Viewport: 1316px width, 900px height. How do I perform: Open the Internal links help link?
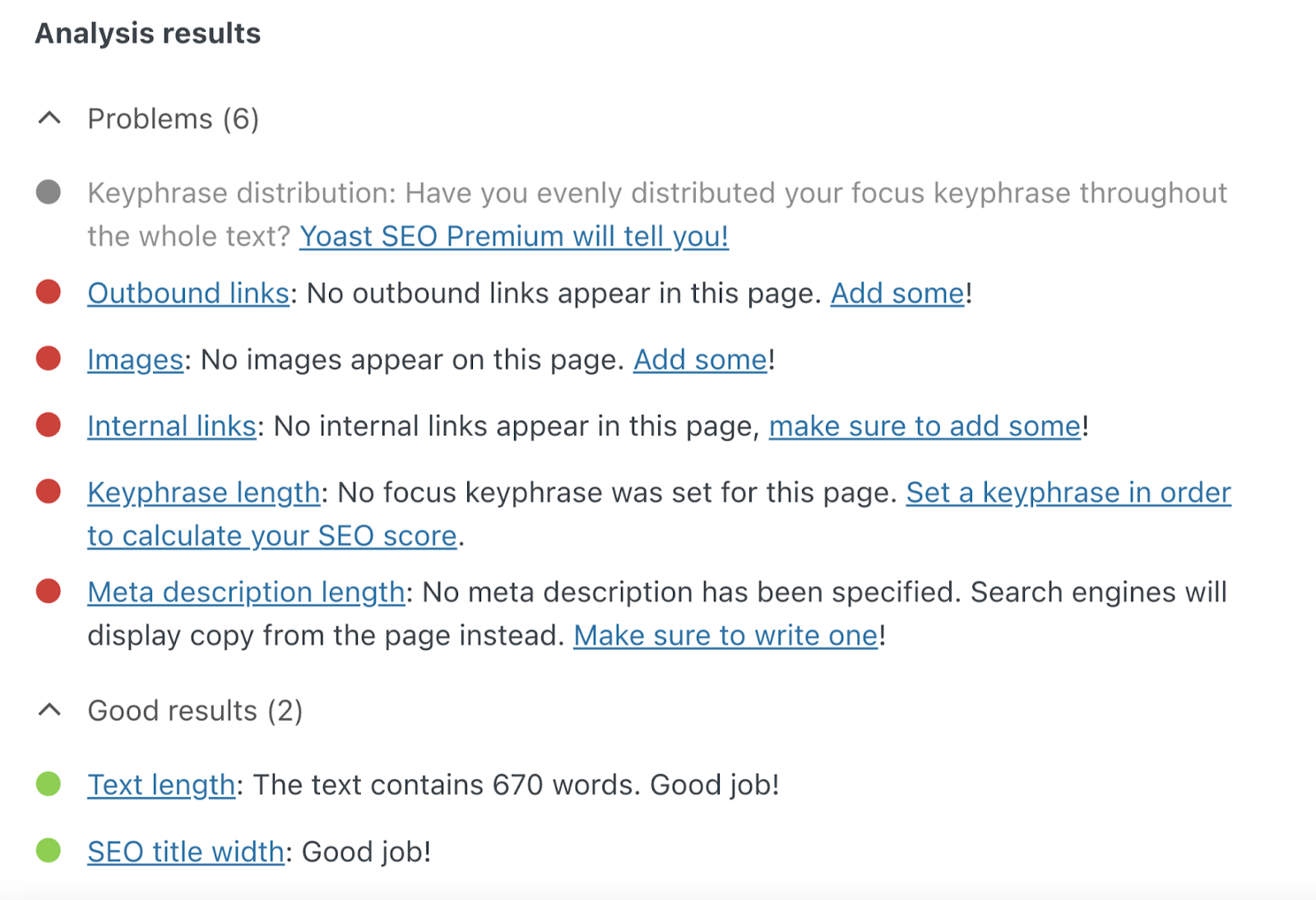[x=170, y=426]
